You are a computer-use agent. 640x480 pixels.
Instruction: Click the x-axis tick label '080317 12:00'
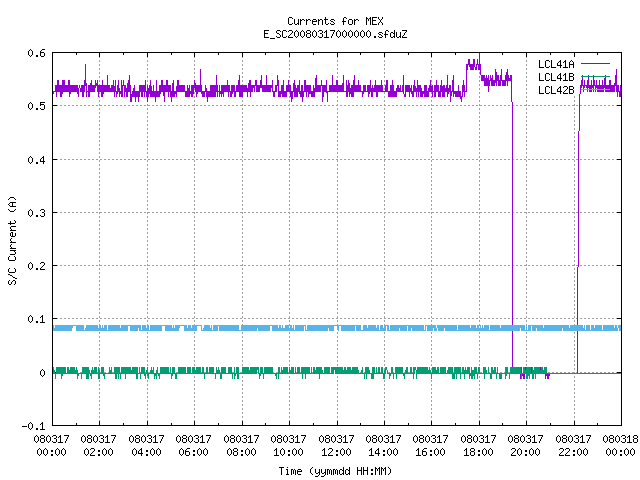336,446
